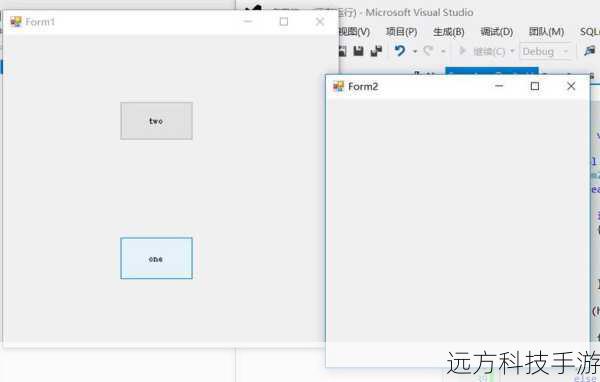Click the Microsoft Visual Studio title text
Viewport: 600px width, 382px height.
click(419, 13)
